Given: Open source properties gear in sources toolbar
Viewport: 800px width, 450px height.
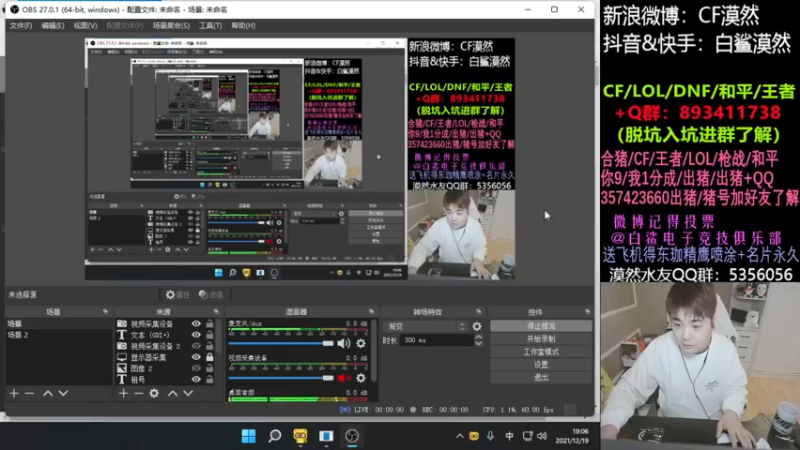Looking at the screenshot, I should tap(154, 393).
